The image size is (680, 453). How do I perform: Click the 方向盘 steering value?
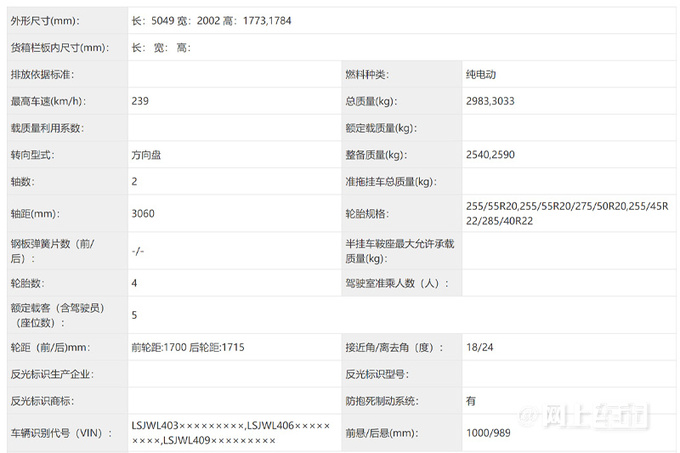(x=146, y=155)
